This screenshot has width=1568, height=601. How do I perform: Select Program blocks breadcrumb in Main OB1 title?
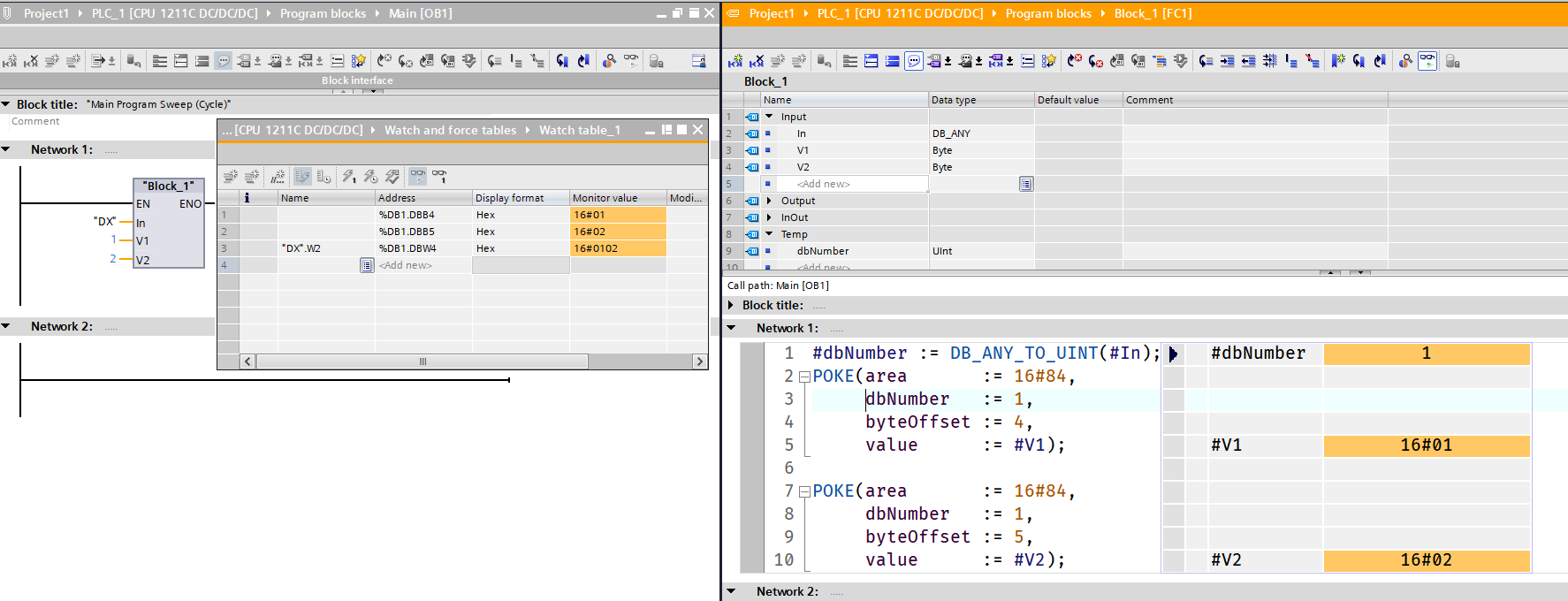(323, 13)
